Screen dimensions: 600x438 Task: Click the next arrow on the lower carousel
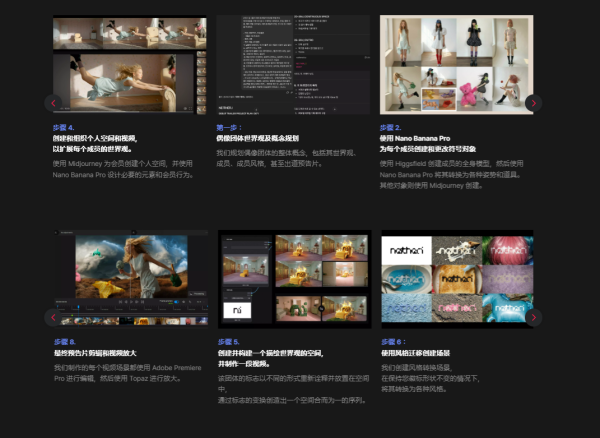533,318
